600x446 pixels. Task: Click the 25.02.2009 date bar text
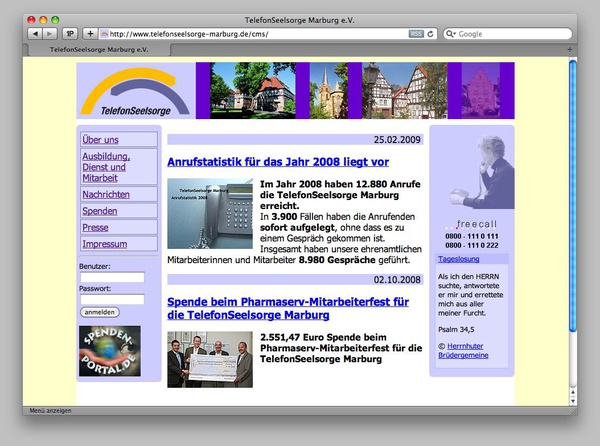coord(397,140)
